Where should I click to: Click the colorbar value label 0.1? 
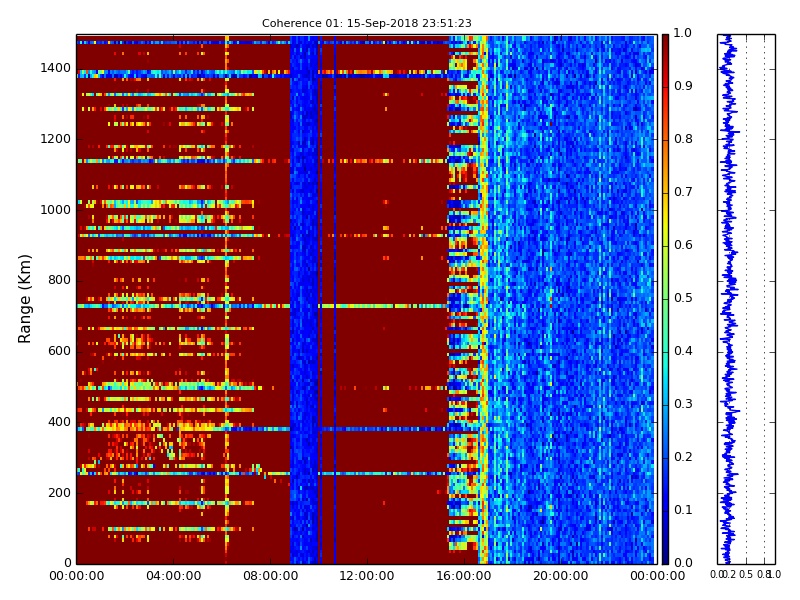(x=683, y=510)
